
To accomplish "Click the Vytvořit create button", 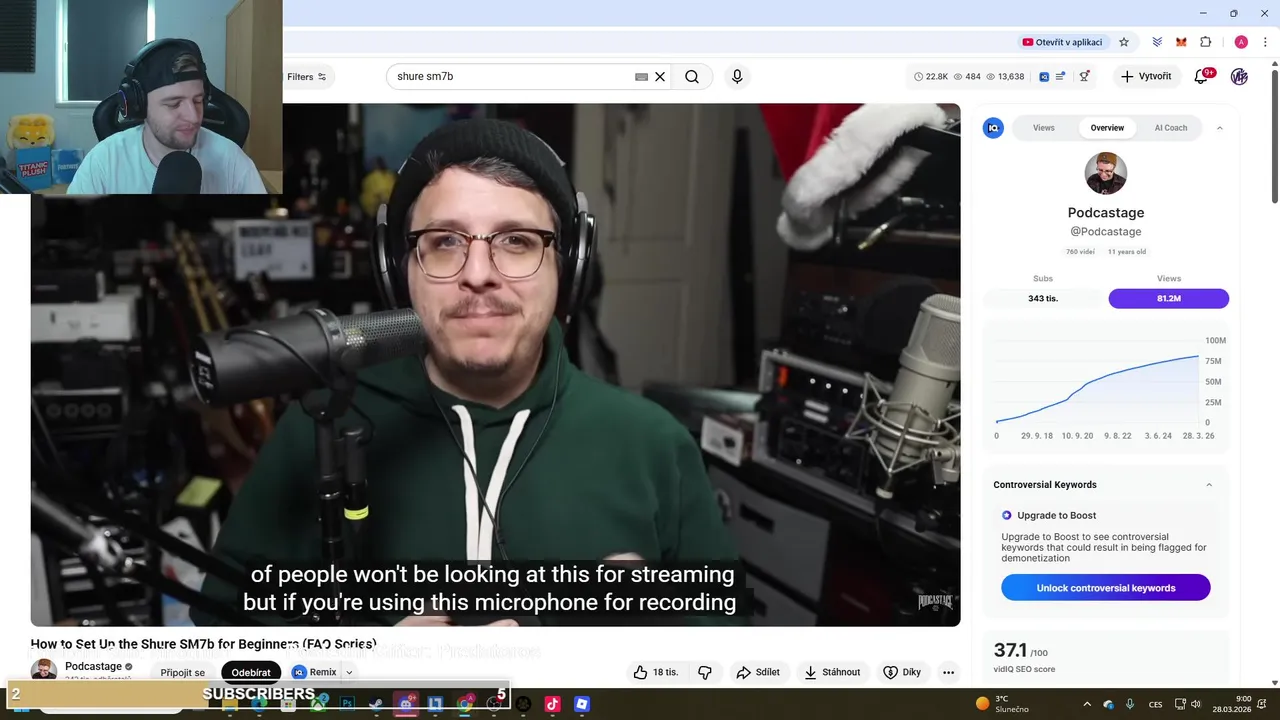I will (x=1146, y=77).
